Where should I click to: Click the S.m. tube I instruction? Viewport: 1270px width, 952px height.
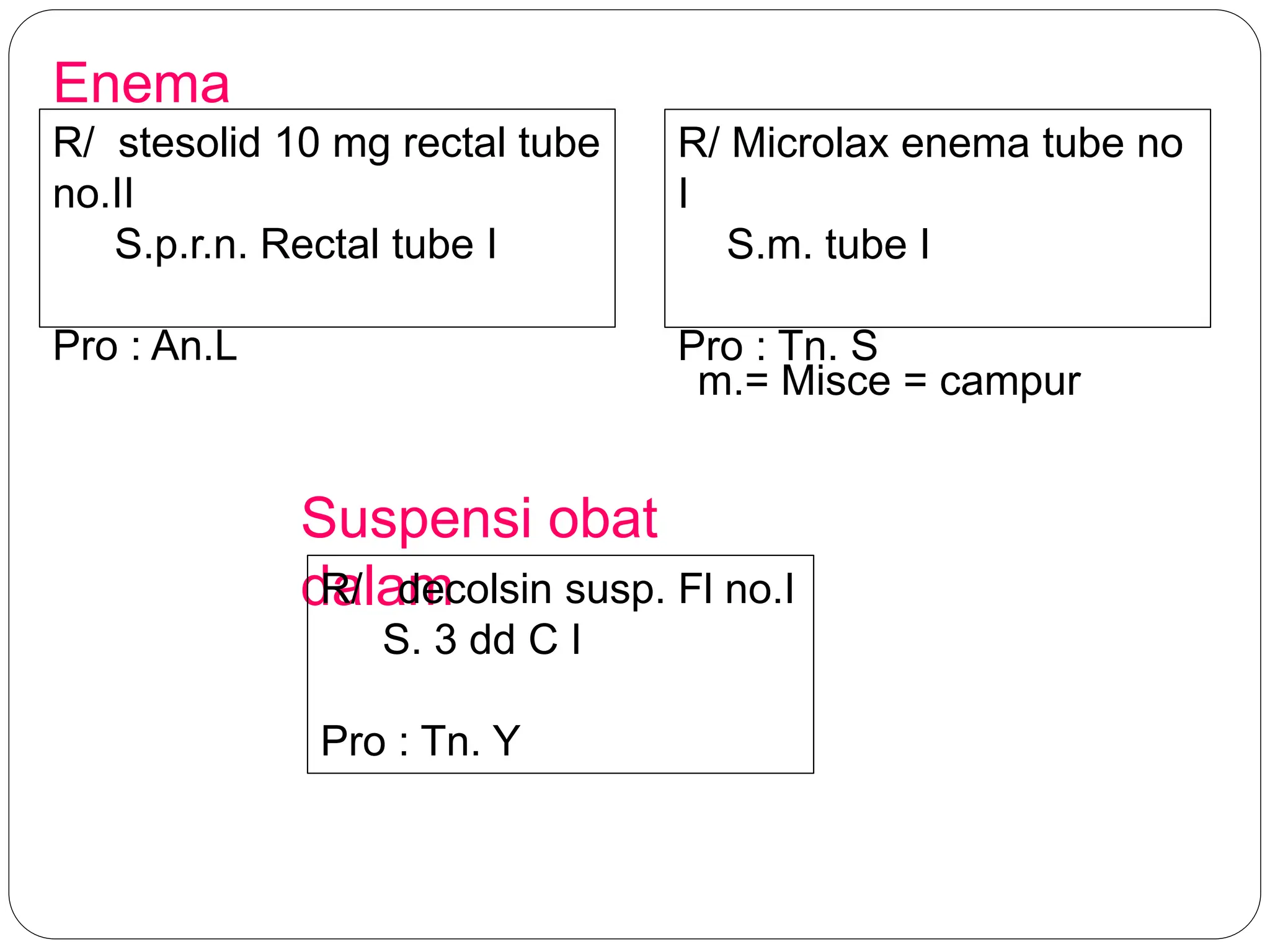pyautogui.click(x=828, y=244)
